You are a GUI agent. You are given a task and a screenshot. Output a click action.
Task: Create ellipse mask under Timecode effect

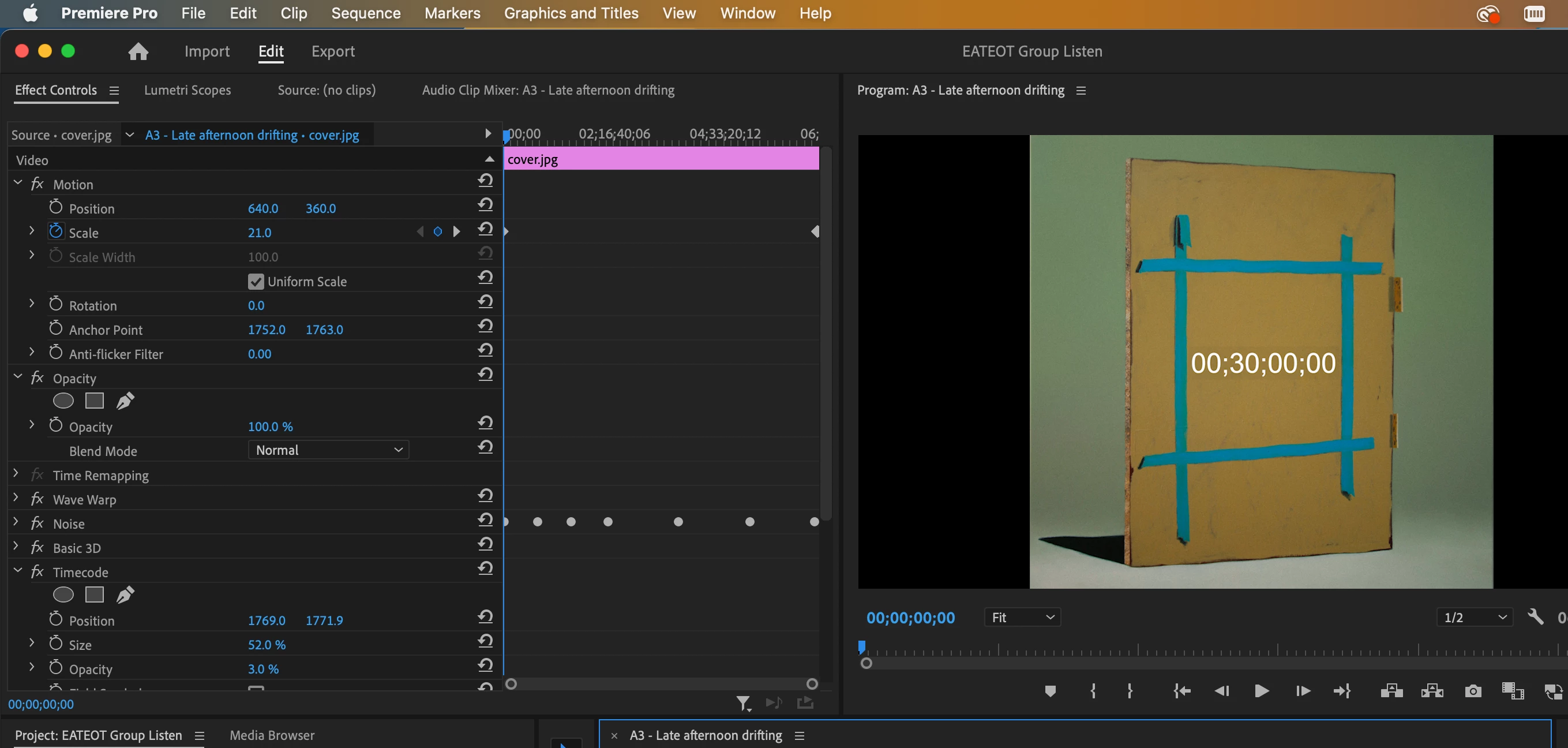(63, 594)
